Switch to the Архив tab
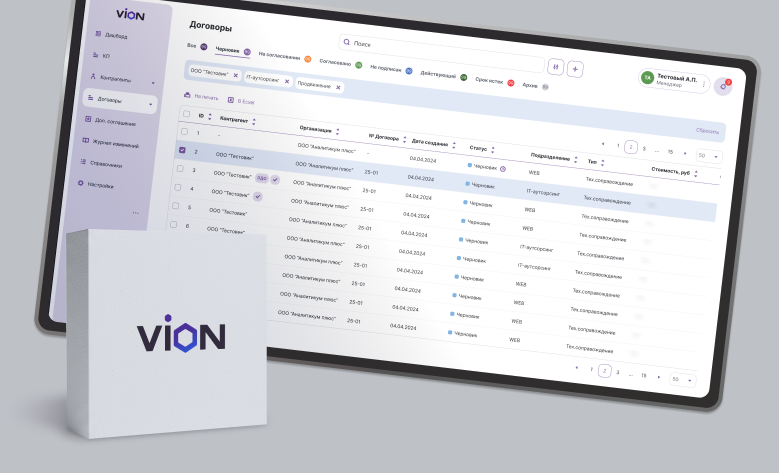Viewport: 779px width, 473px height. 535,85
